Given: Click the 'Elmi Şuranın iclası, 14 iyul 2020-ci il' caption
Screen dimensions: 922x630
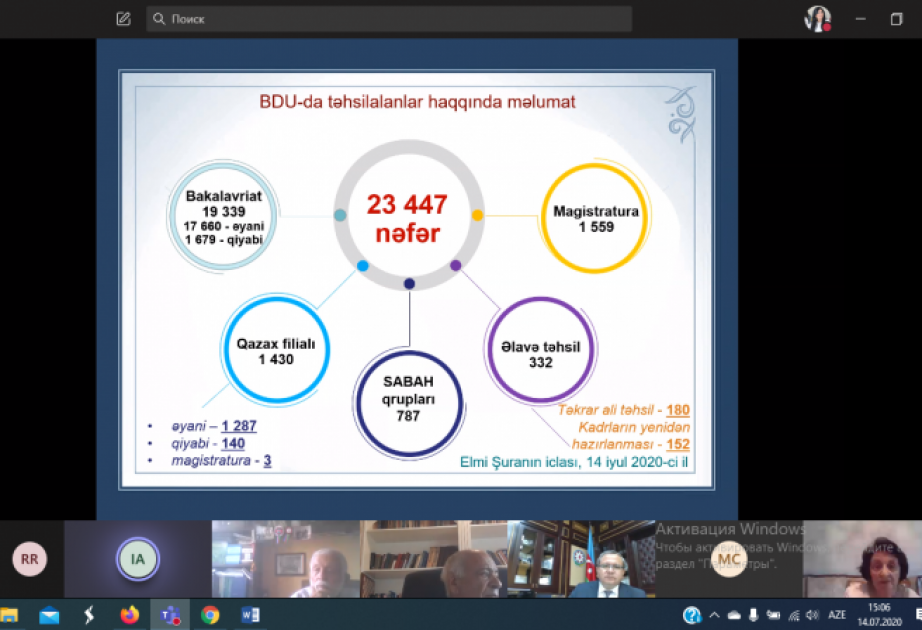Looking at the screenshot, I should coord(574,462).
